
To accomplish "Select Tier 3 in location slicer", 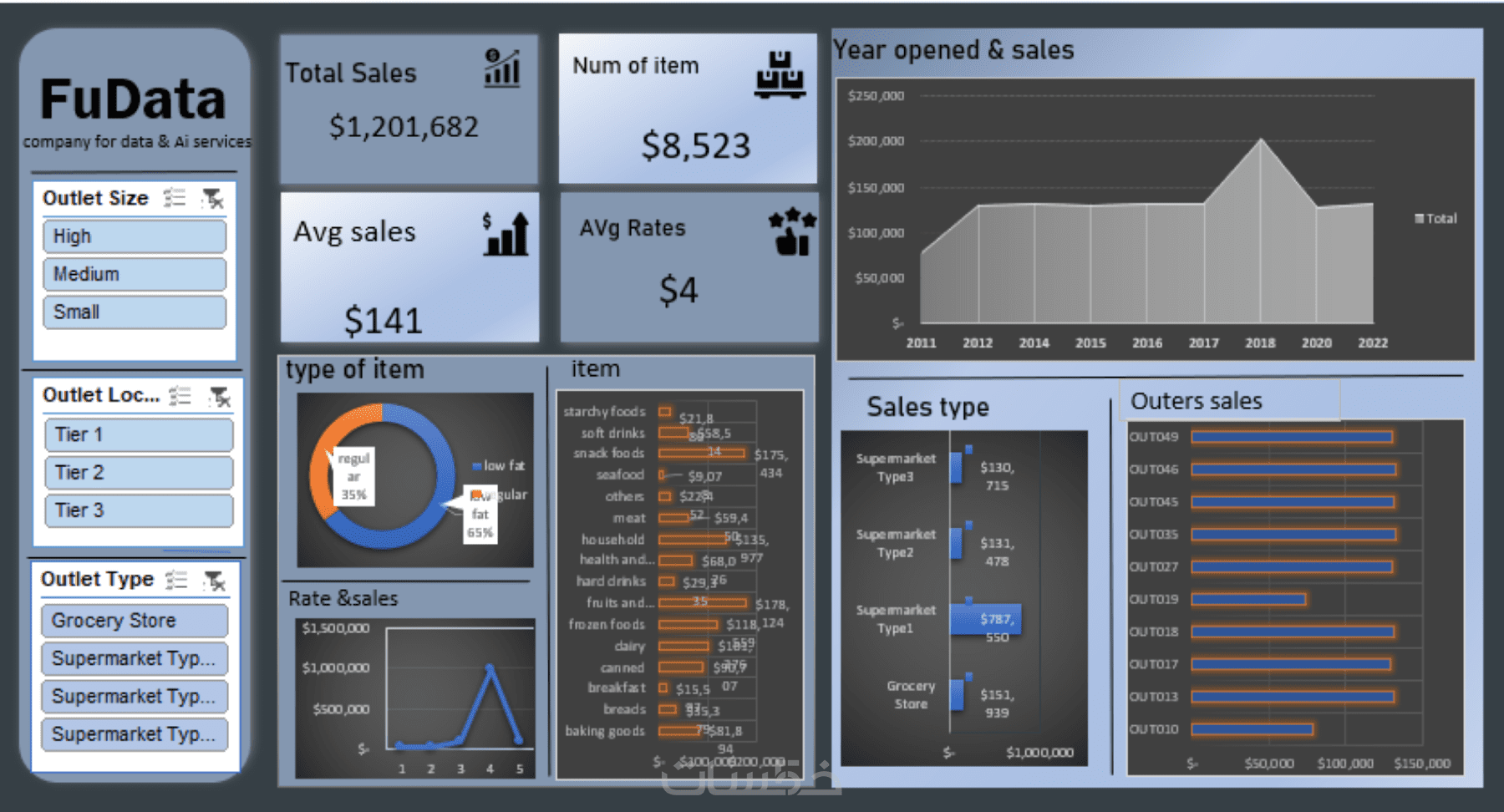I will pyautogui.click(x=139, y=510).
